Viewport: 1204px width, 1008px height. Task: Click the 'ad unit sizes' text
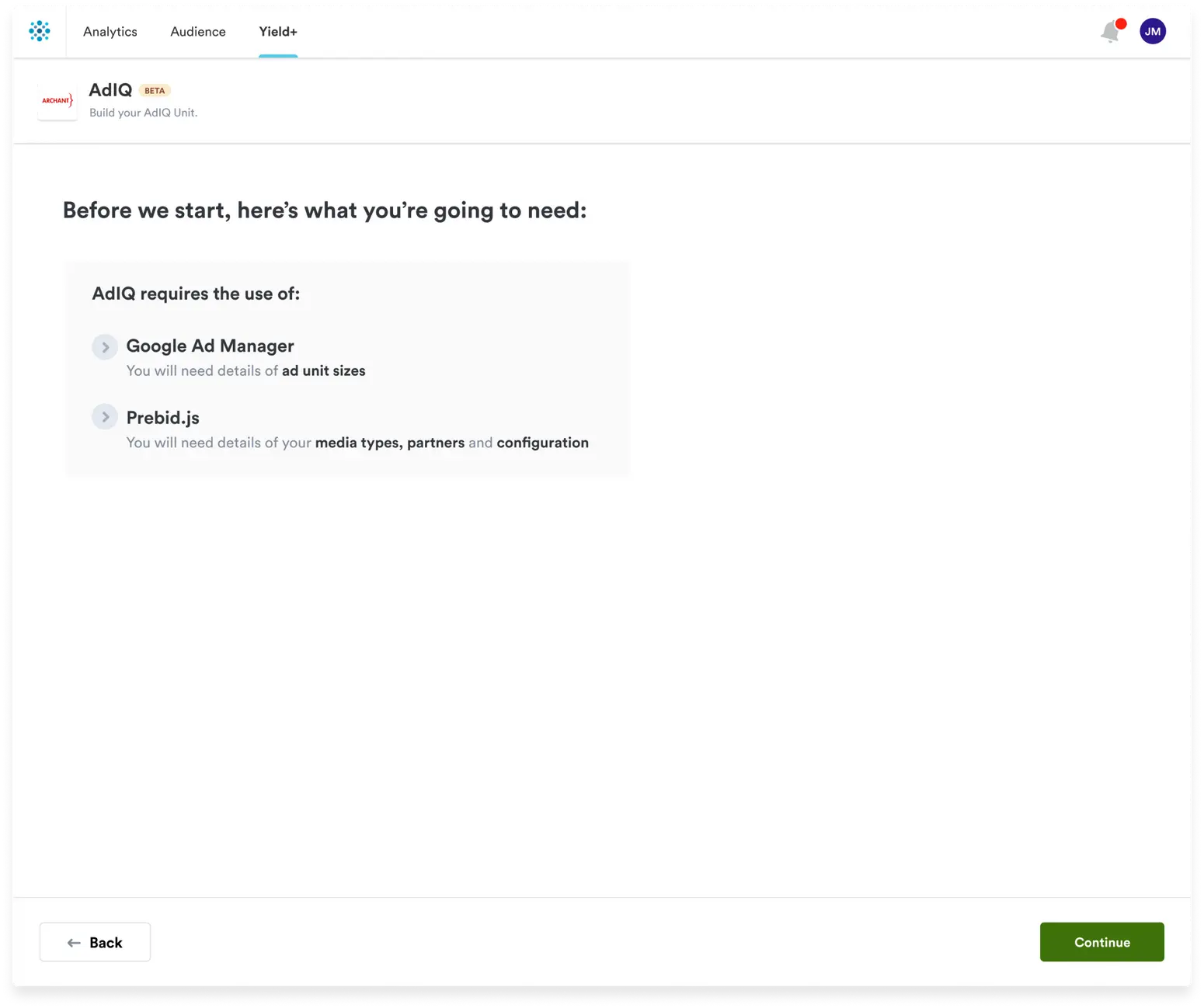pos(323,371)
